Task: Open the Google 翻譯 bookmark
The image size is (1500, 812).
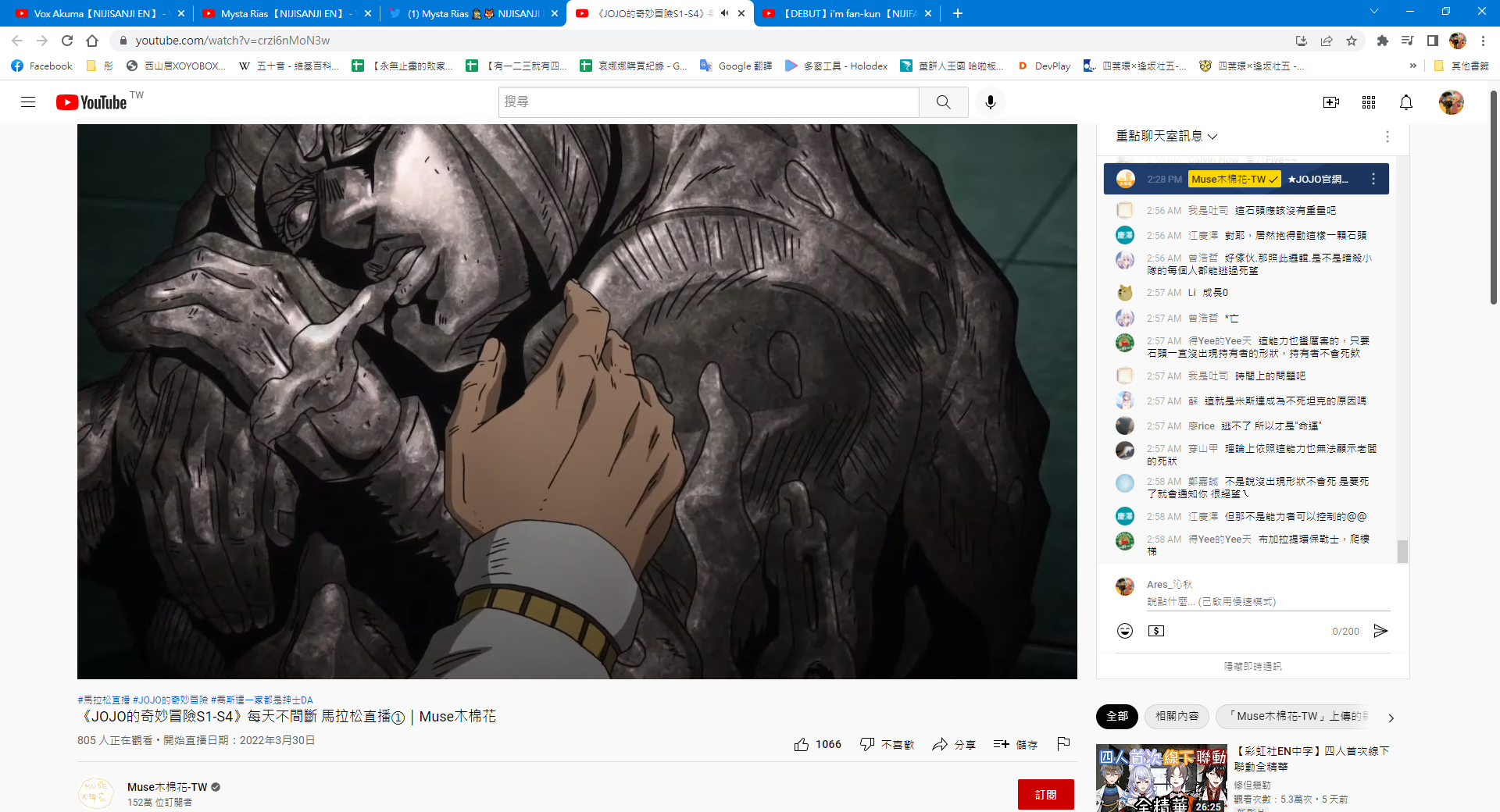Action: click(x=736, y=66)
